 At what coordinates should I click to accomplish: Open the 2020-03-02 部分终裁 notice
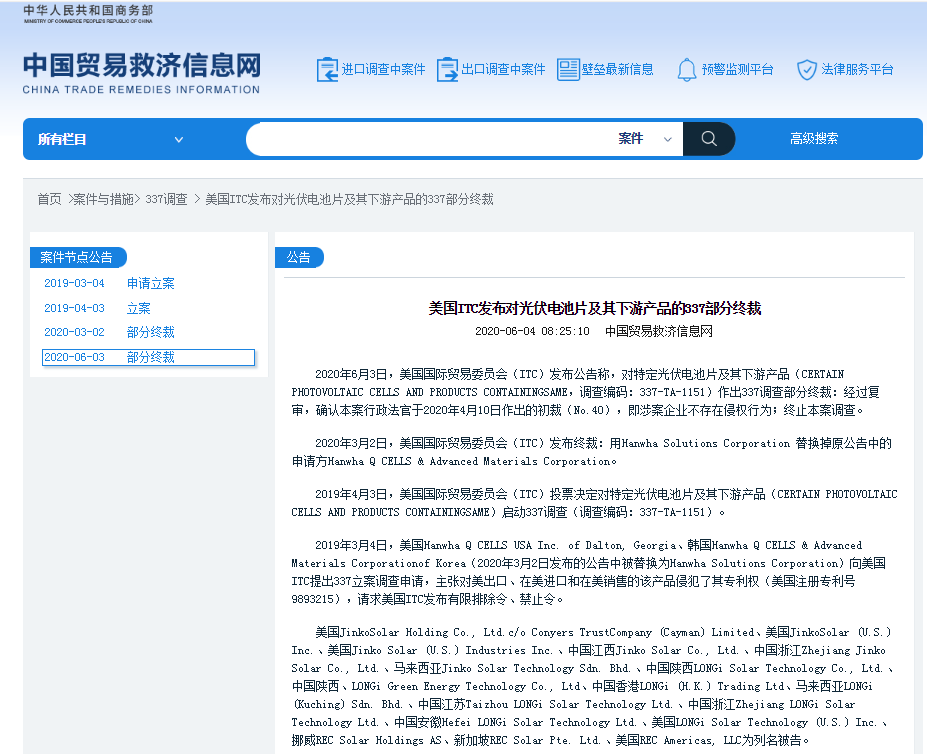pyautogui.click(x=109, y=332)
